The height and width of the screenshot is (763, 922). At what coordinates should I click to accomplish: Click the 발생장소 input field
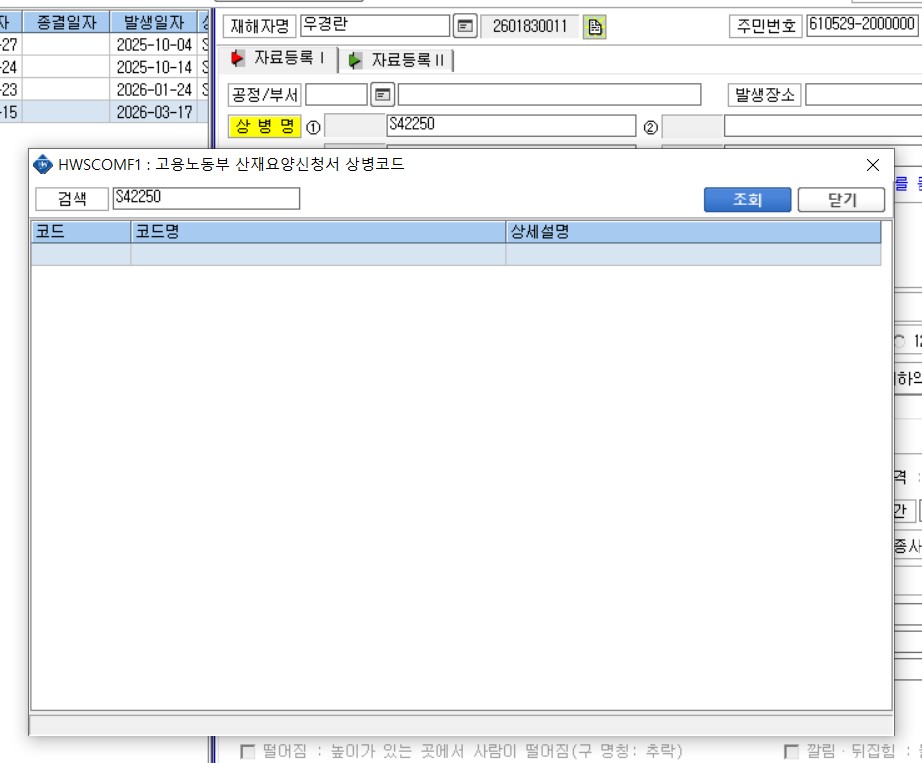863,95
